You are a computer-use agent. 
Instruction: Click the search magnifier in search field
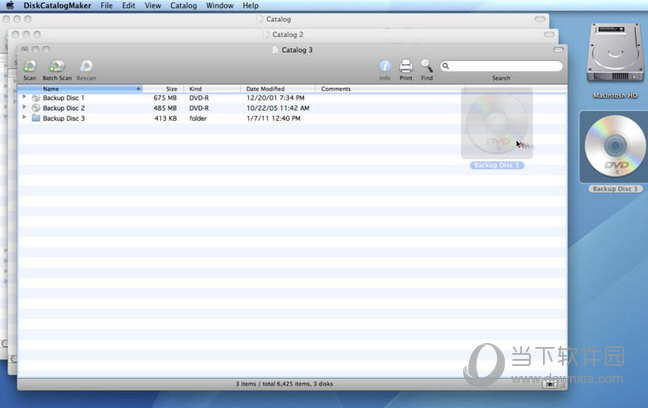pos(446,66)
